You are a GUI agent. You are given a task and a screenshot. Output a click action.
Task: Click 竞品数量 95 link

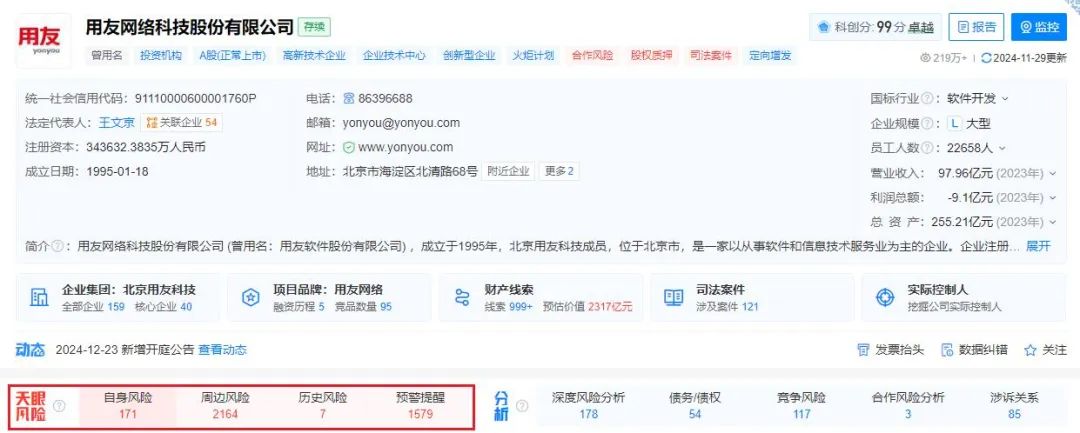pyautogui.click(x=363, y=306)
